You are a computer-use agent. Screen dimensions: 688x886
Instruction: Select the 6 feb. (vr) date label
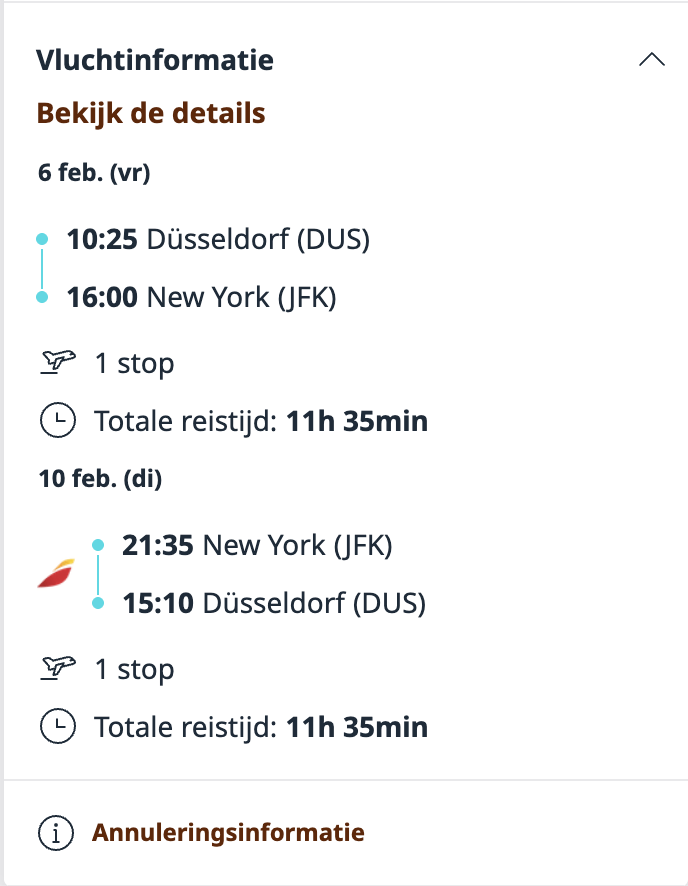click(94, 173)
